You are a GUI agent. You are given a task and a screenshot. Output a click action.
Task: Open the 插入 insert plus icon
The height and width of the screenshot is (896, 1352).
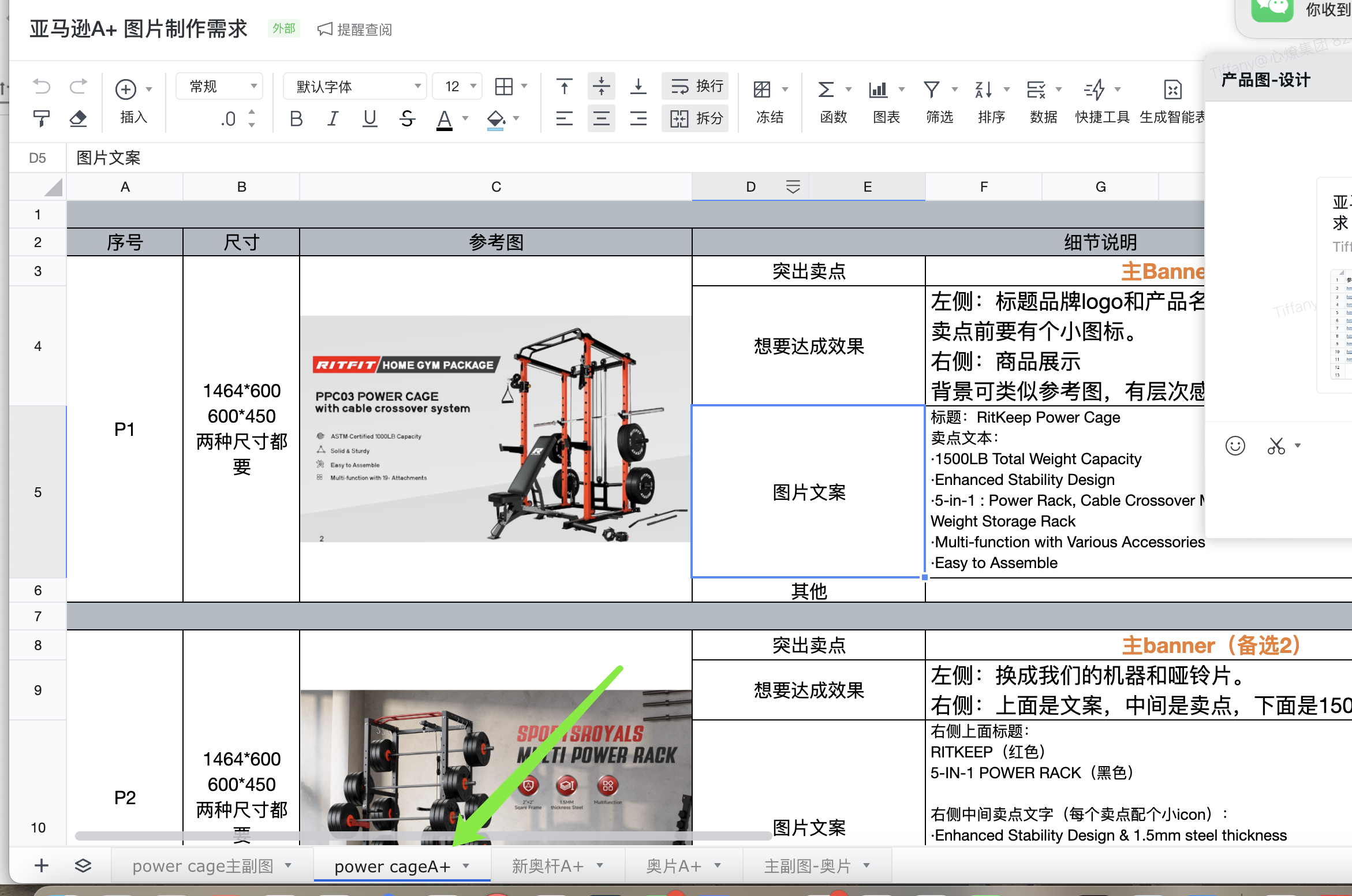(x=126, y=89)
